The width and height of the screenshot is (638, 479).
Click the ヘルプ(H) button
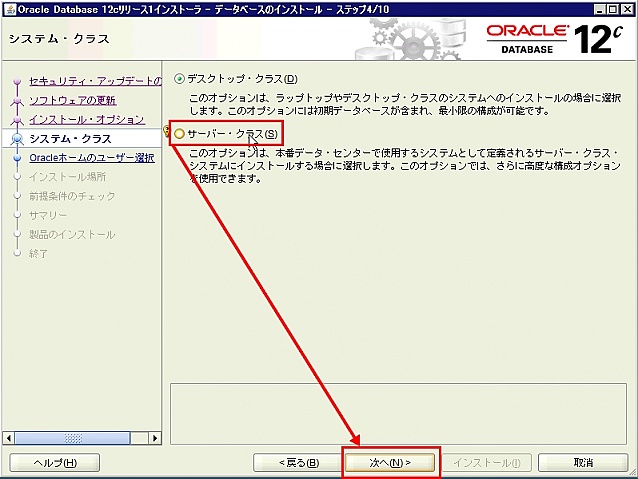pyautogui.click(x=55, y=463)
